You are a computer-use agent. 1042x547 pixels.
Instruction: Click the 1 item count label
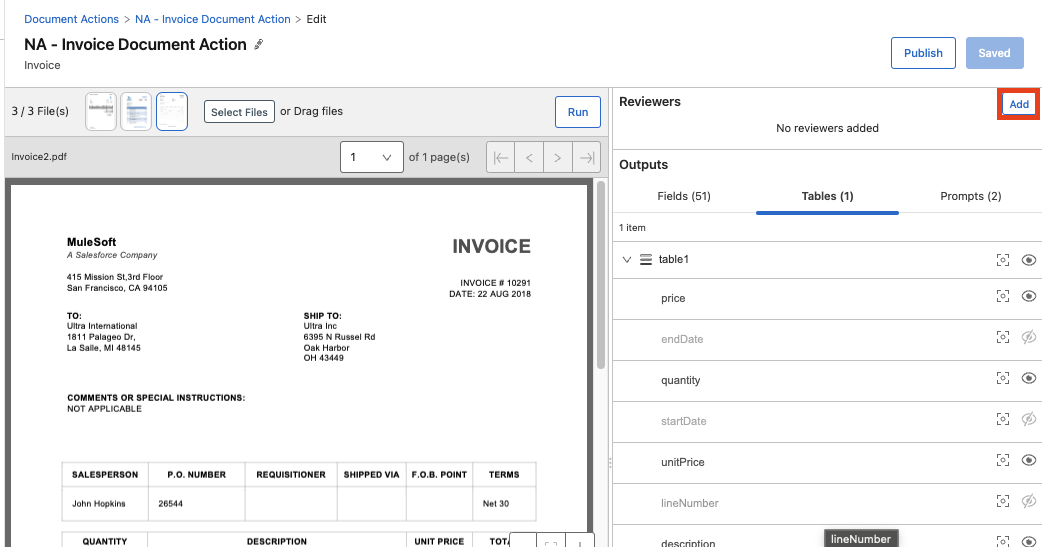click(632, 227)
